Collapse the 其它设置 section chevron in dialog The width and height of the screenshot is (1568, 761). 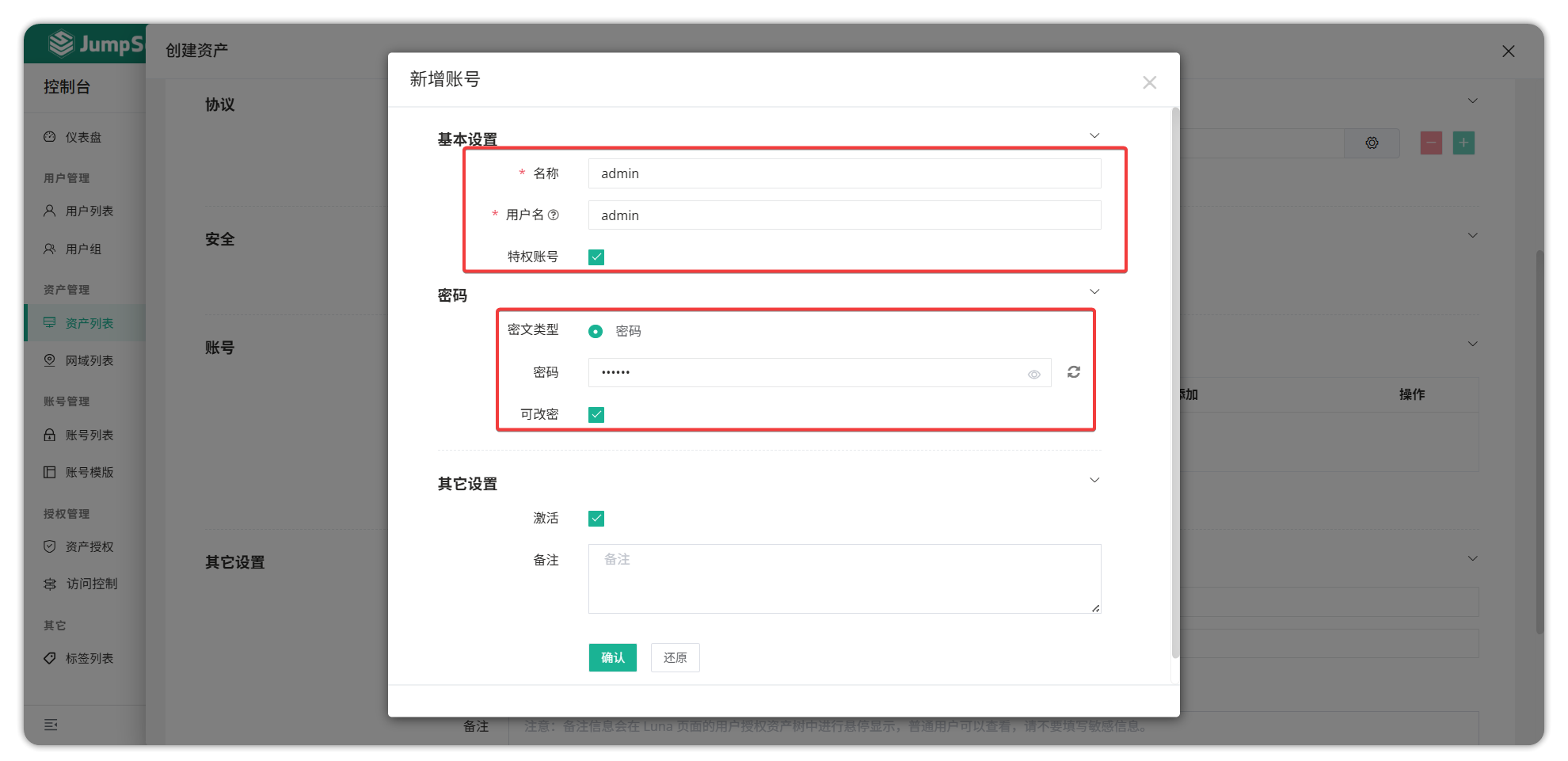[x=1094, y=481]
